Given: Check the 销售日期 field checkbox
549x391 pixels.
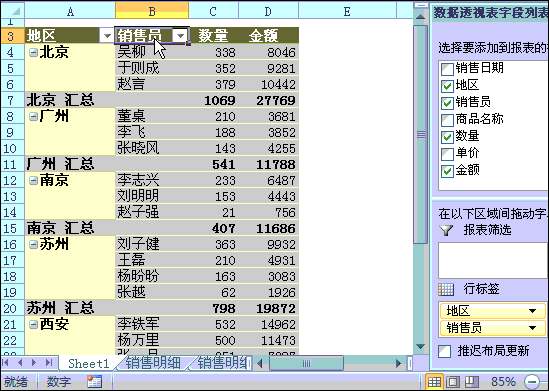Looking at the screenshot, I should (447, 69).
